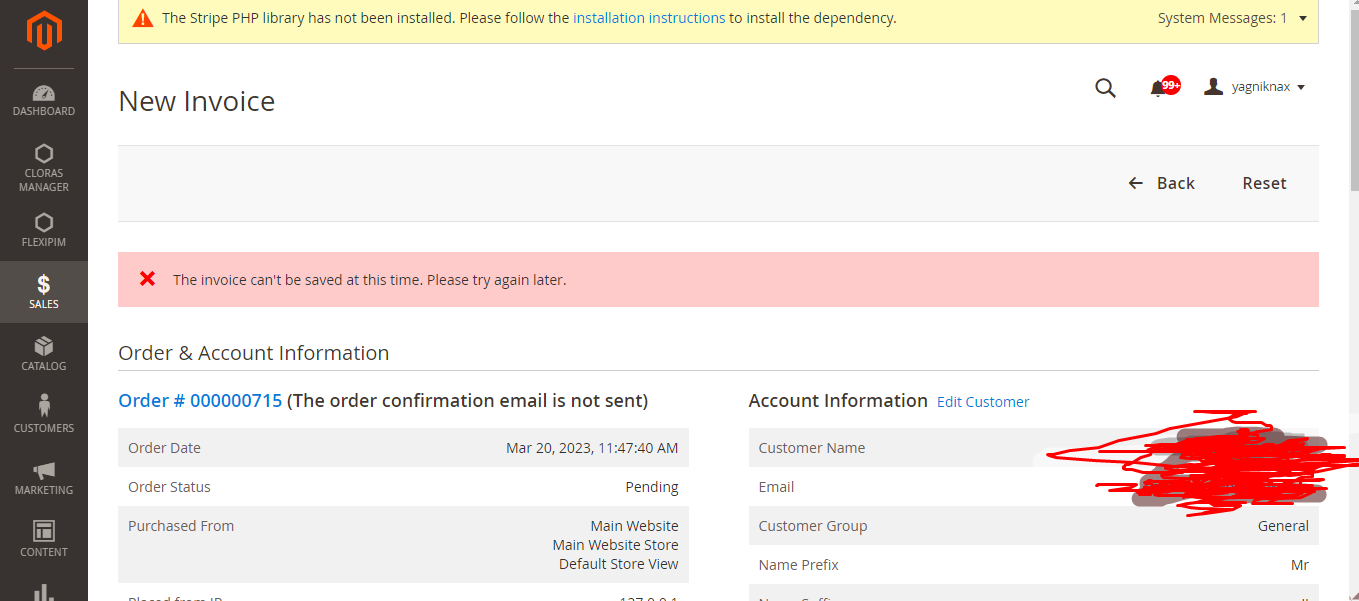Click the admin user avatar icon
1359x601 pixels.
click(1213, 86)
